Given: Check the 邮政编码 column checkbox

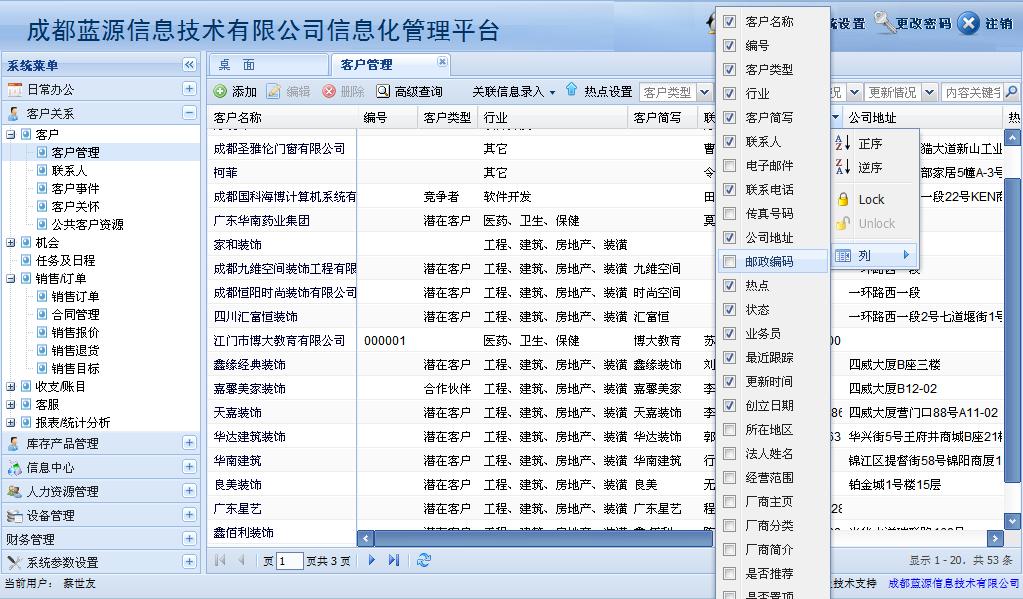Looking at the screenshot, I should click(729, 262).
